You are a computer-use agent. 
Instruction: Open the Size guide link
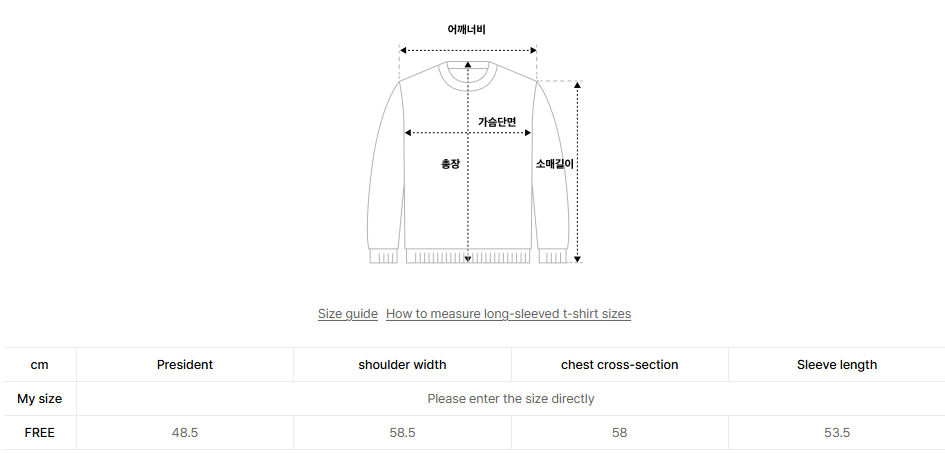click(x=348, y=314)
